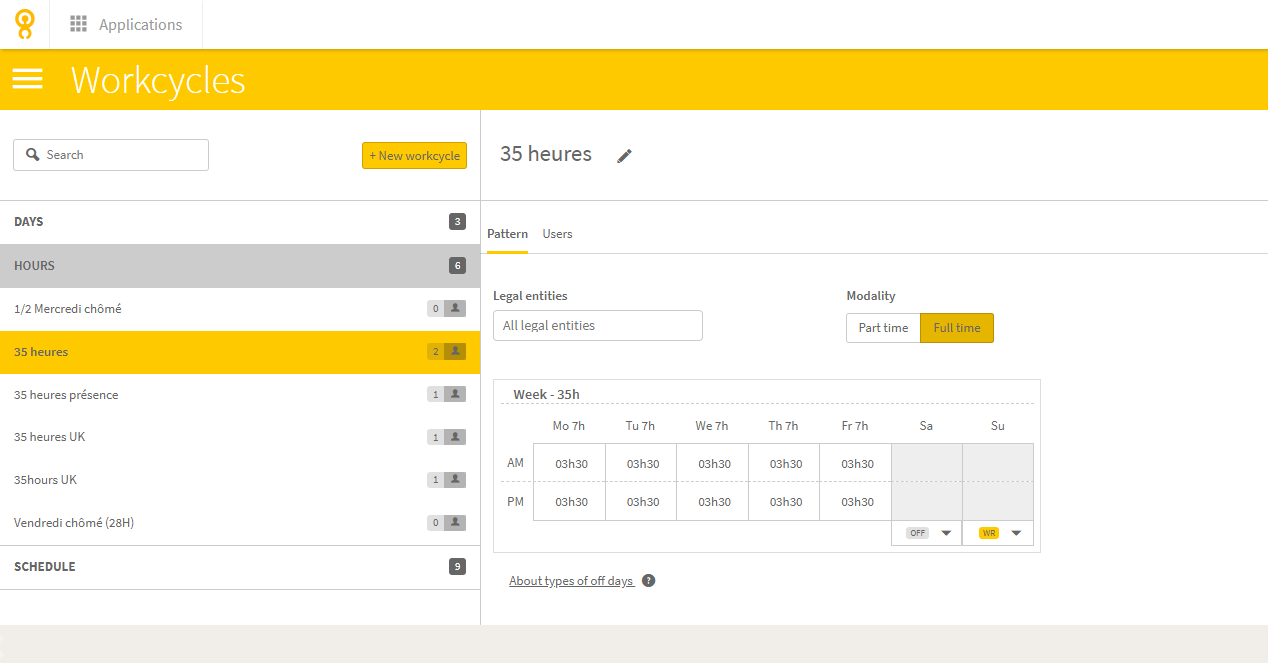The image size is (1268, 663).
Task: Select the 35 heures présence workcycle
Action: (x=240, y=395)
